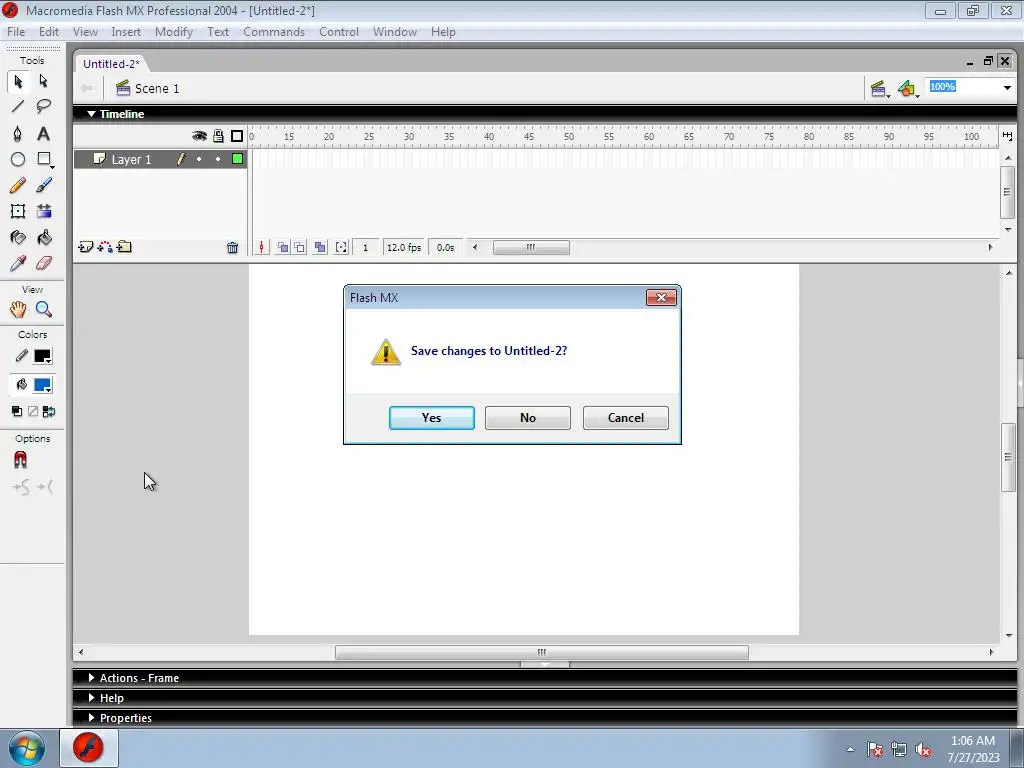This screenshot has width=1024, height=768.
Task: Select the Arrow selection tool
Action: 18,81
